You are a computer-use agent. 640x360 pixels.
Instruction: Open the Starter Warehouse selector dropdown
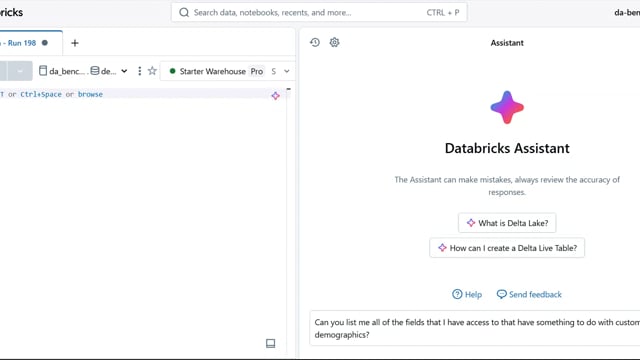coord(229,71)
